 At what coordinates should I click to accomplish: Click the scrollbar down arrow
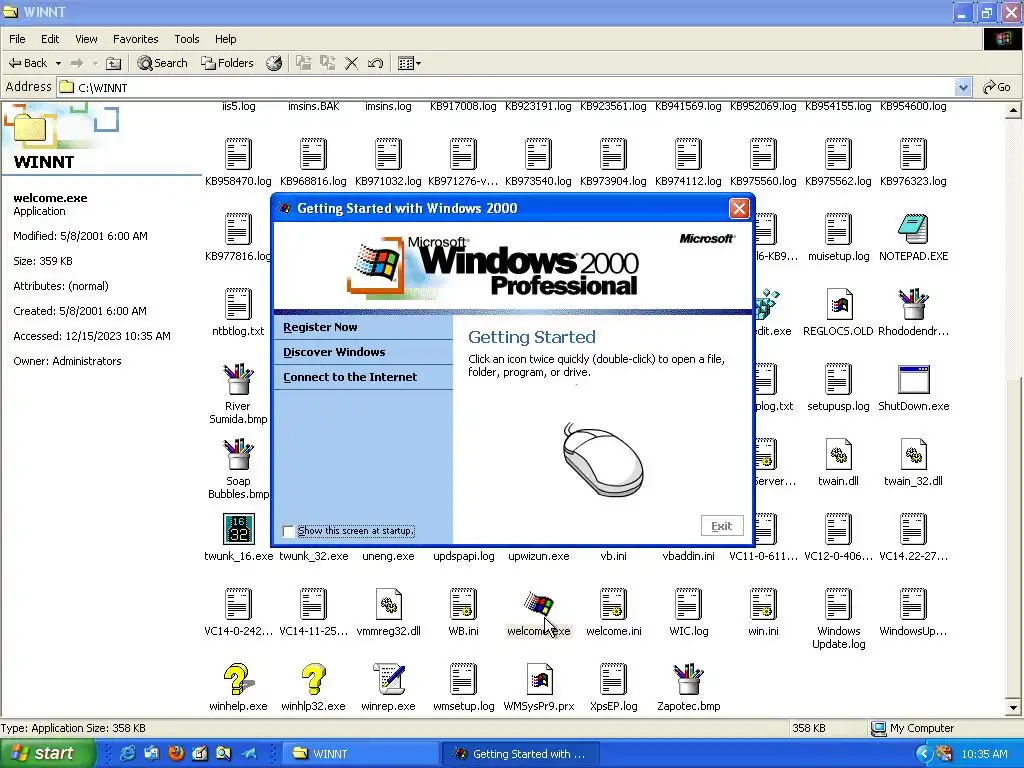[1013, 707]
